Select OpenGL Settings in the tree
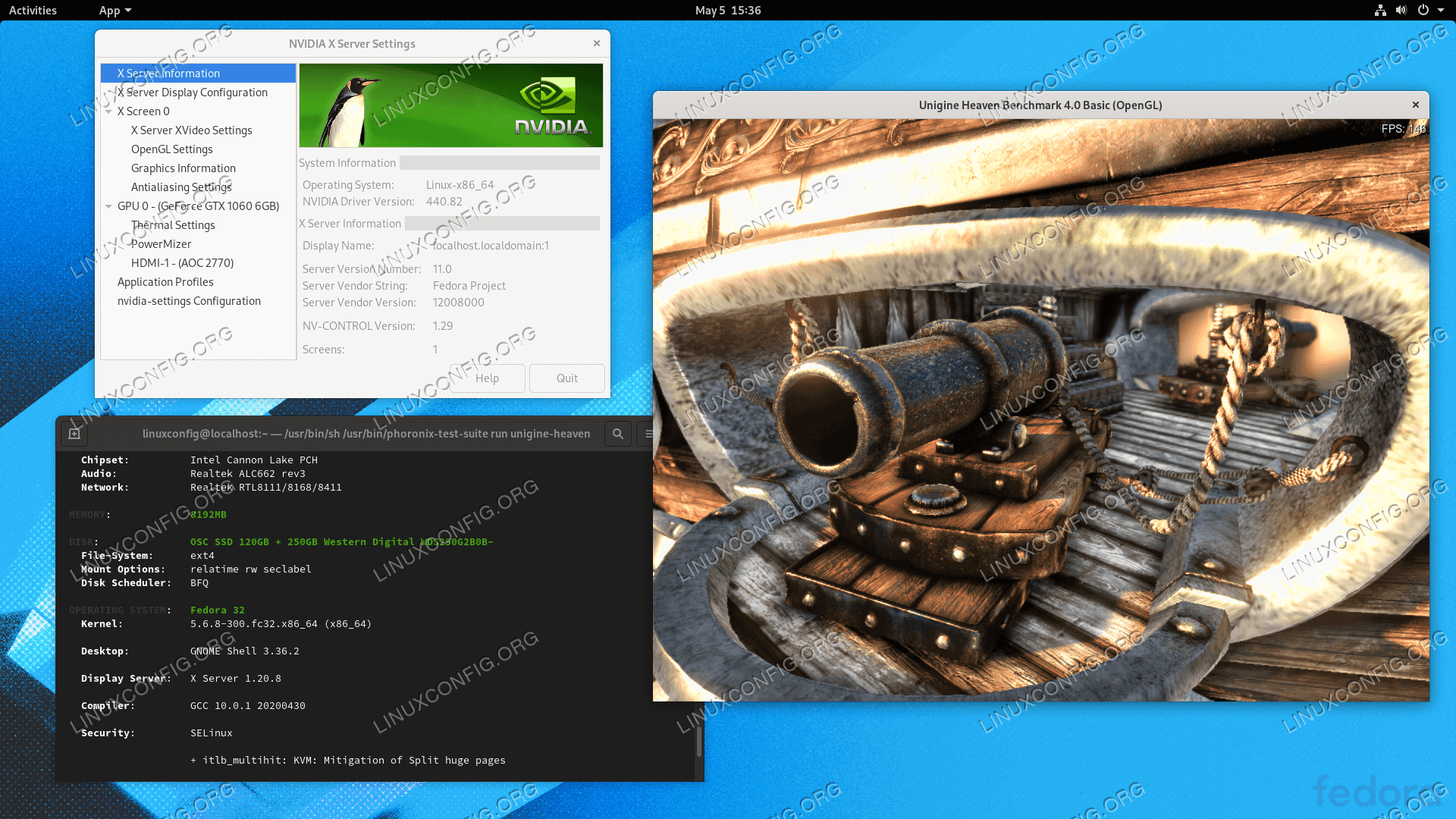This screenshot has height=819, width=1456. [x=171, y=149]
